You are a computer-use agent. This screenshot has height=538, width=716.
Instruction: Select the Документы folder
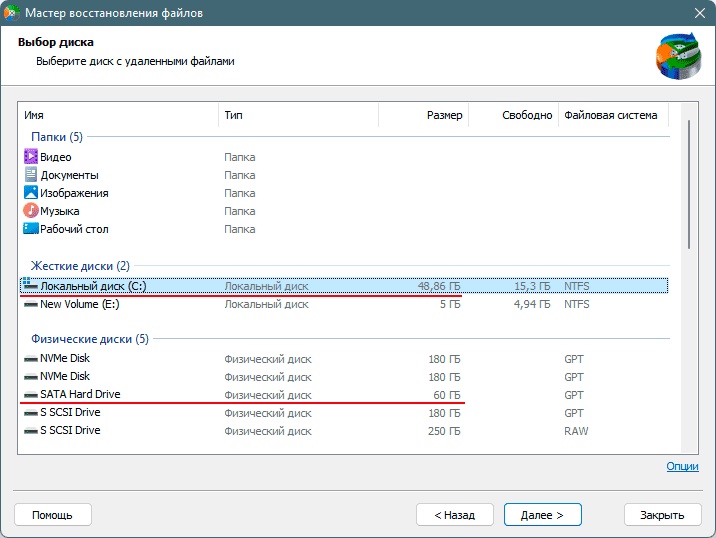coord(344,175)
